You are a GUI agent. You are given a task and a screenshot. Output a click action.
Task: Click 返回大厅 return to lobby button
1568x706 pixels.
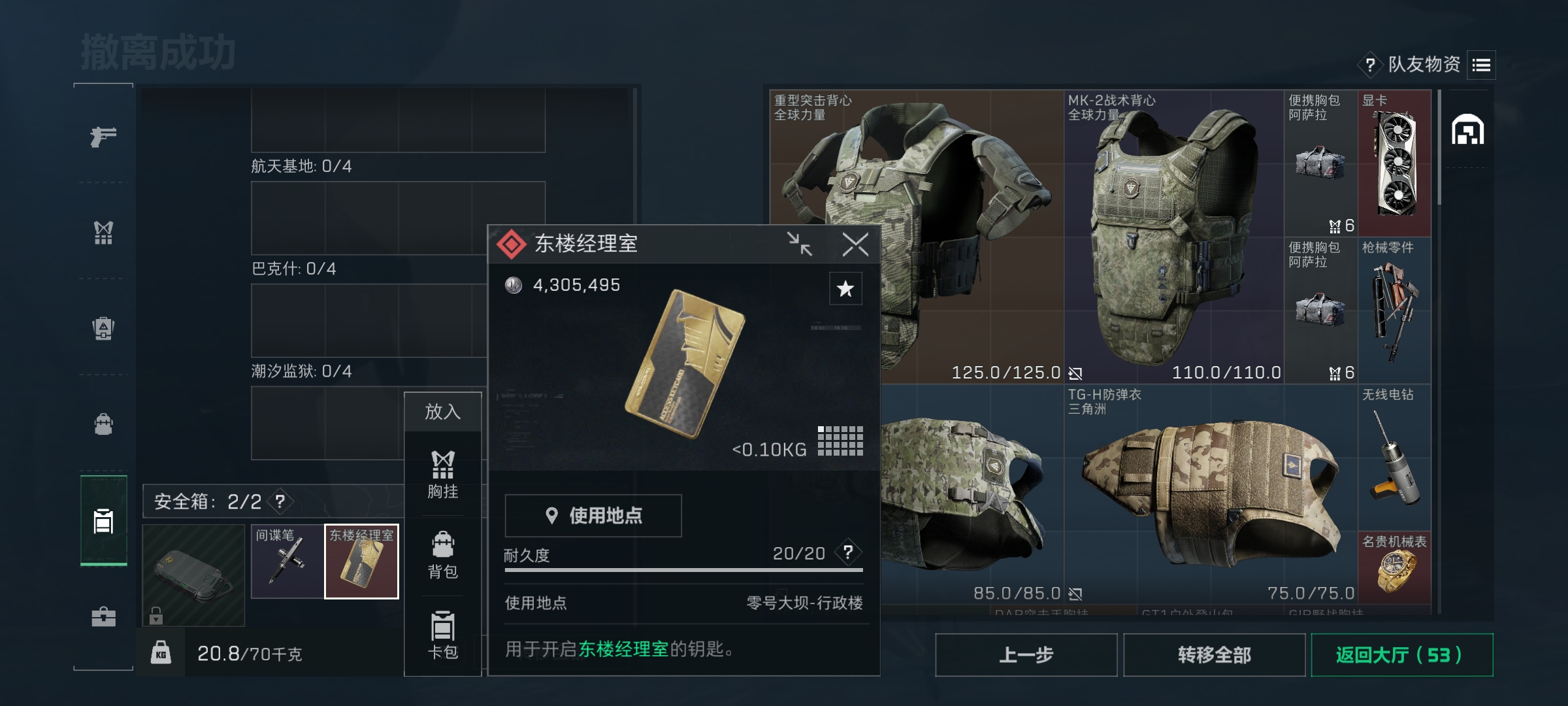click(x=1402, y=655)
